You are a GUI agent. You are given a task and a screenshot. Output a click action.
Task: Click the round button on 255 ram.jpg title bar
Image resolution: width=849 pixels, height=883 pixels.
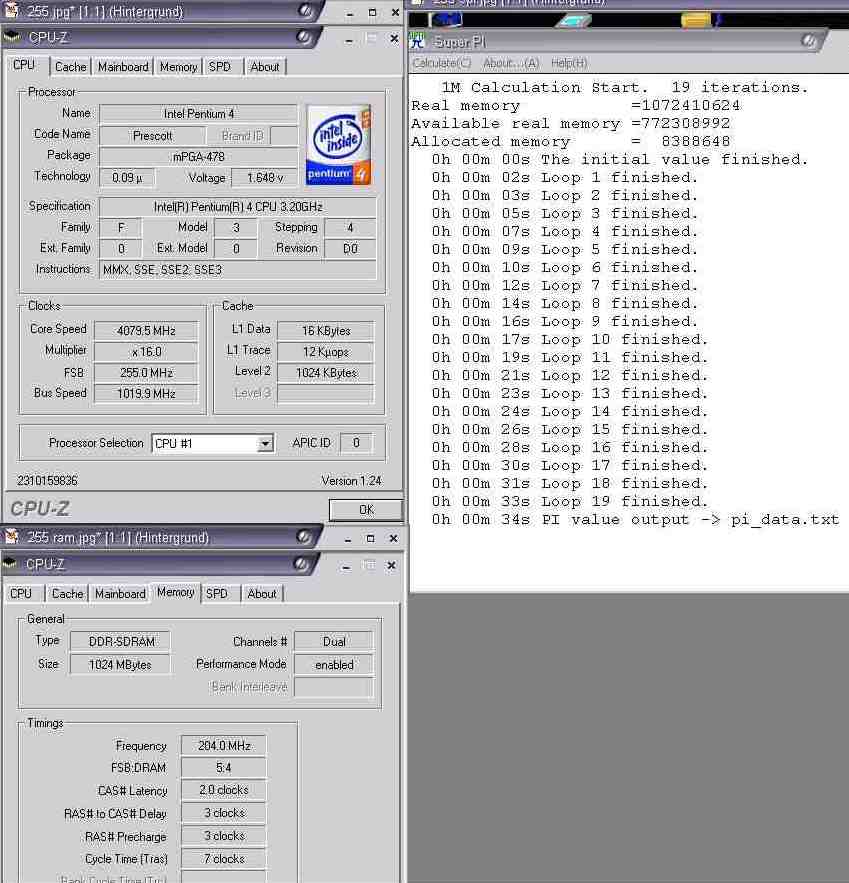pos(303,537)
